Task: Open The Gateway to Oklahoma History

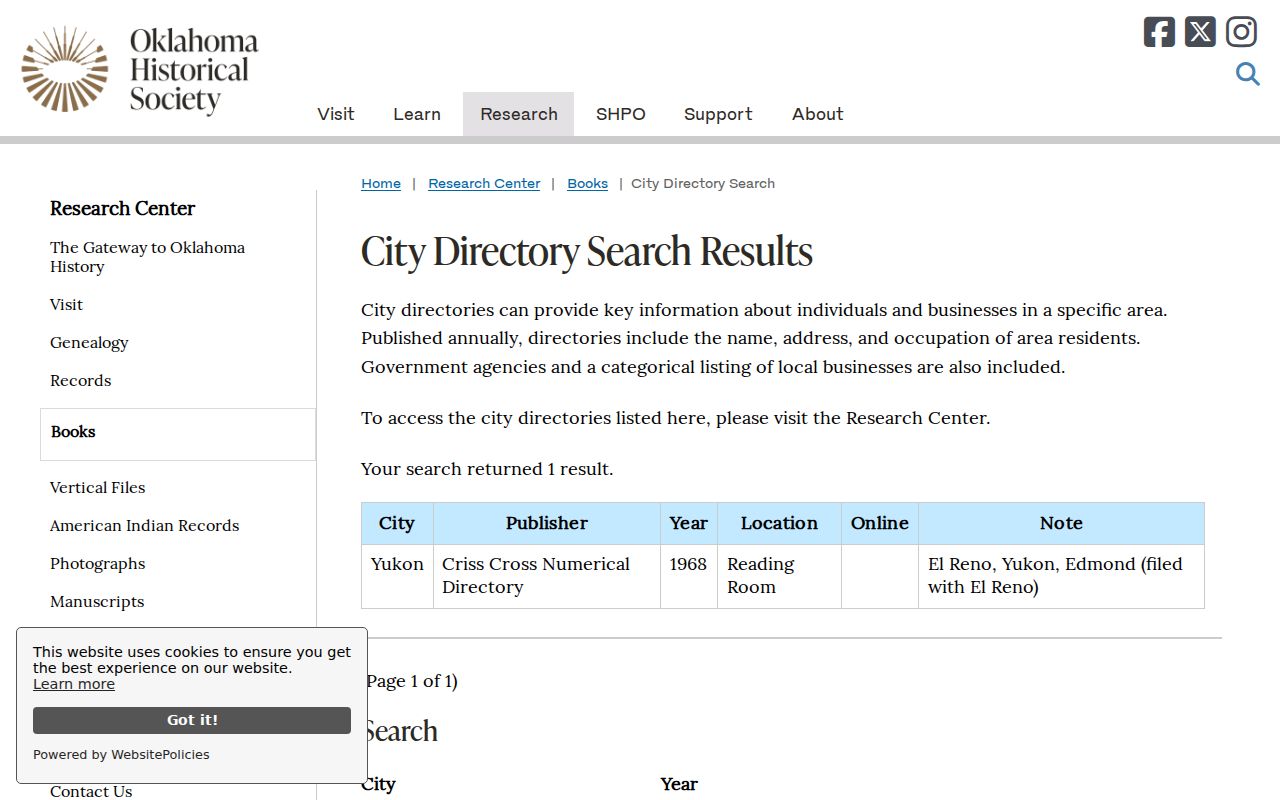Action: (147, 257)
